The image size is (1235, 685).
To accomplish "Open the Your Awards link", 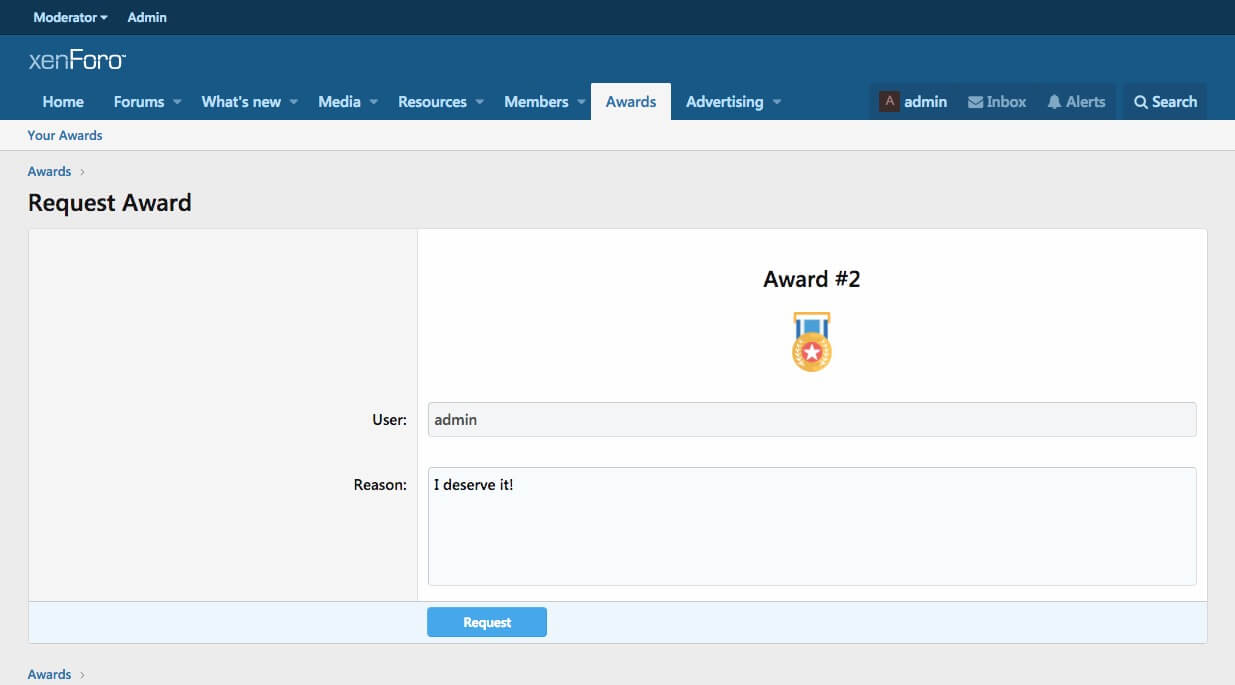I will [65, 135].
